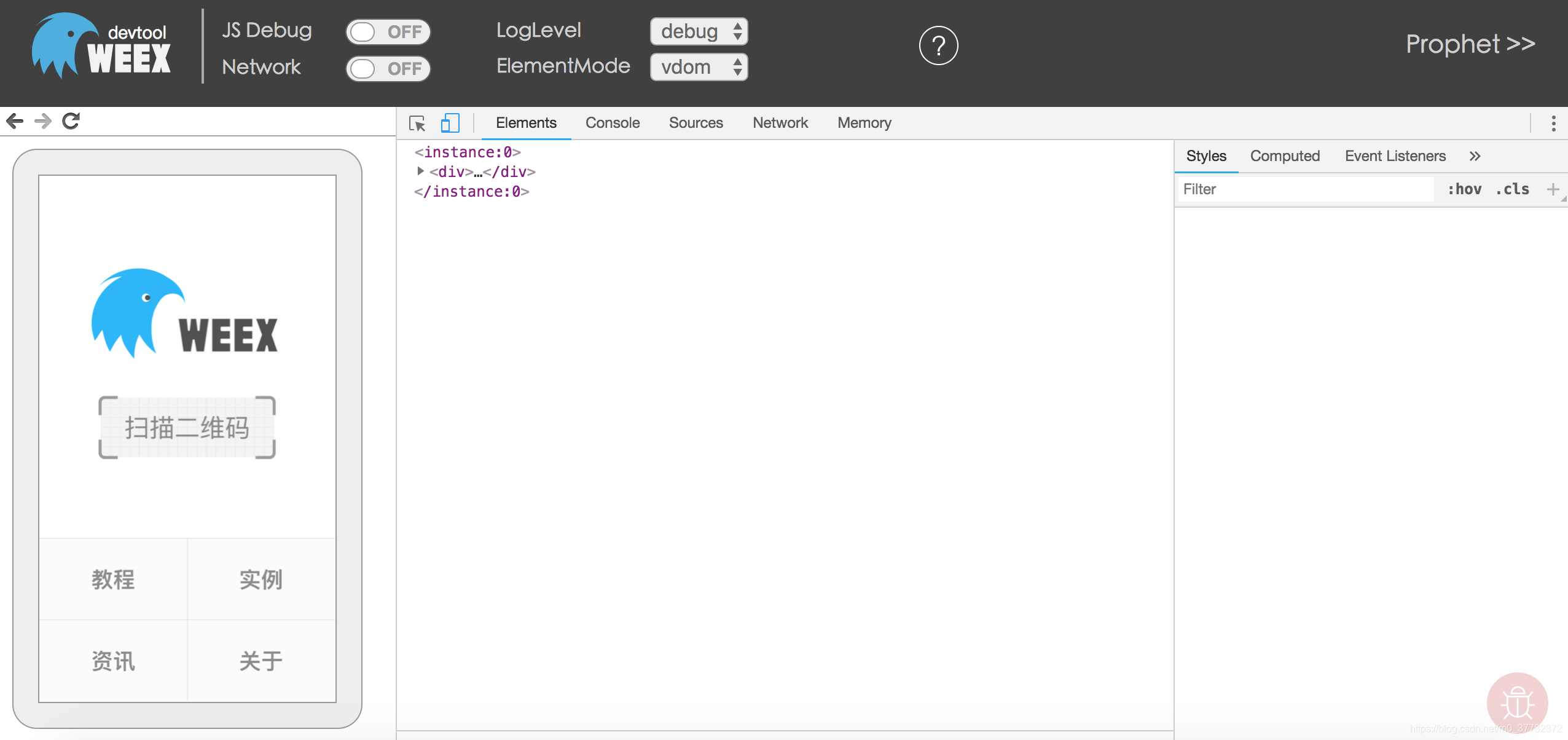
Task: Focus the styles Filter field
Action: point(1306,189)
